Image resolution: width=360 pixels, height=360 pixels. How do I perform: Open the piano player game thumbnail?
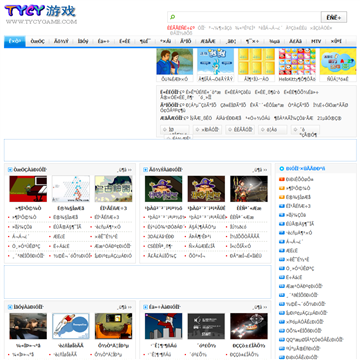[28, 189]
